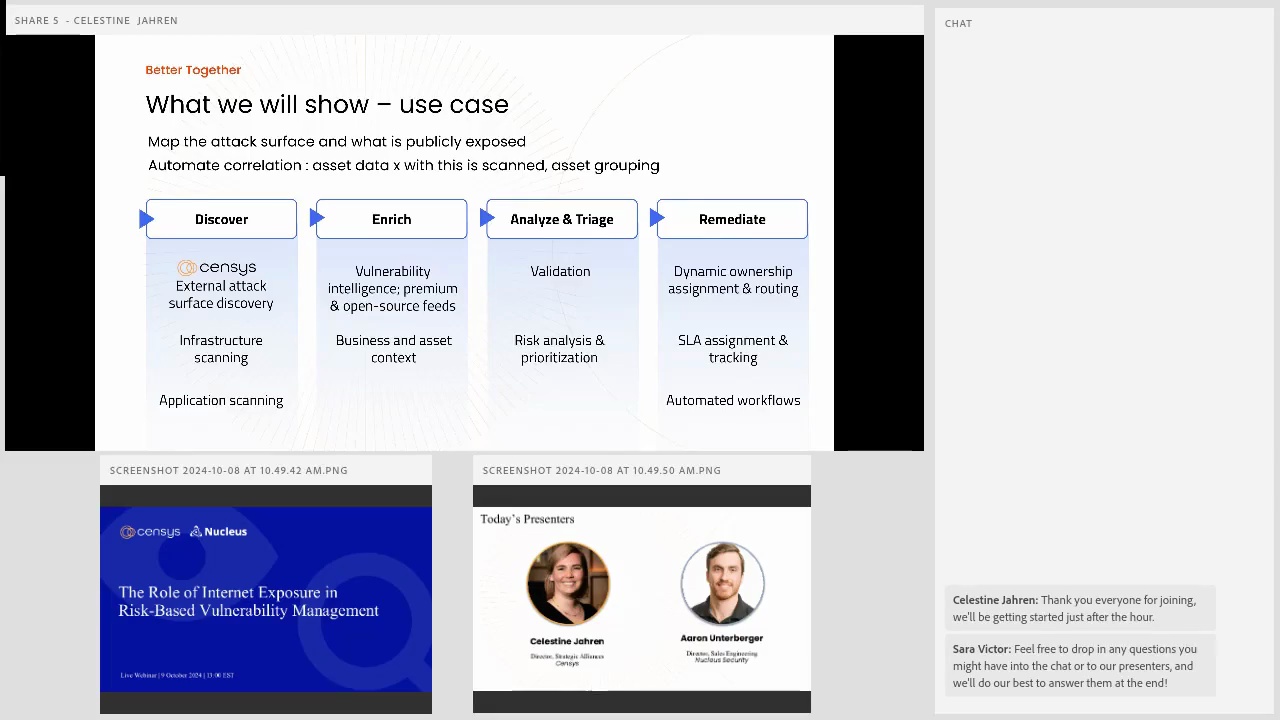
Task: Click the name 'Aaron Unterberger' under the photo
Action: pyautogui.click(x=722, y=638)
